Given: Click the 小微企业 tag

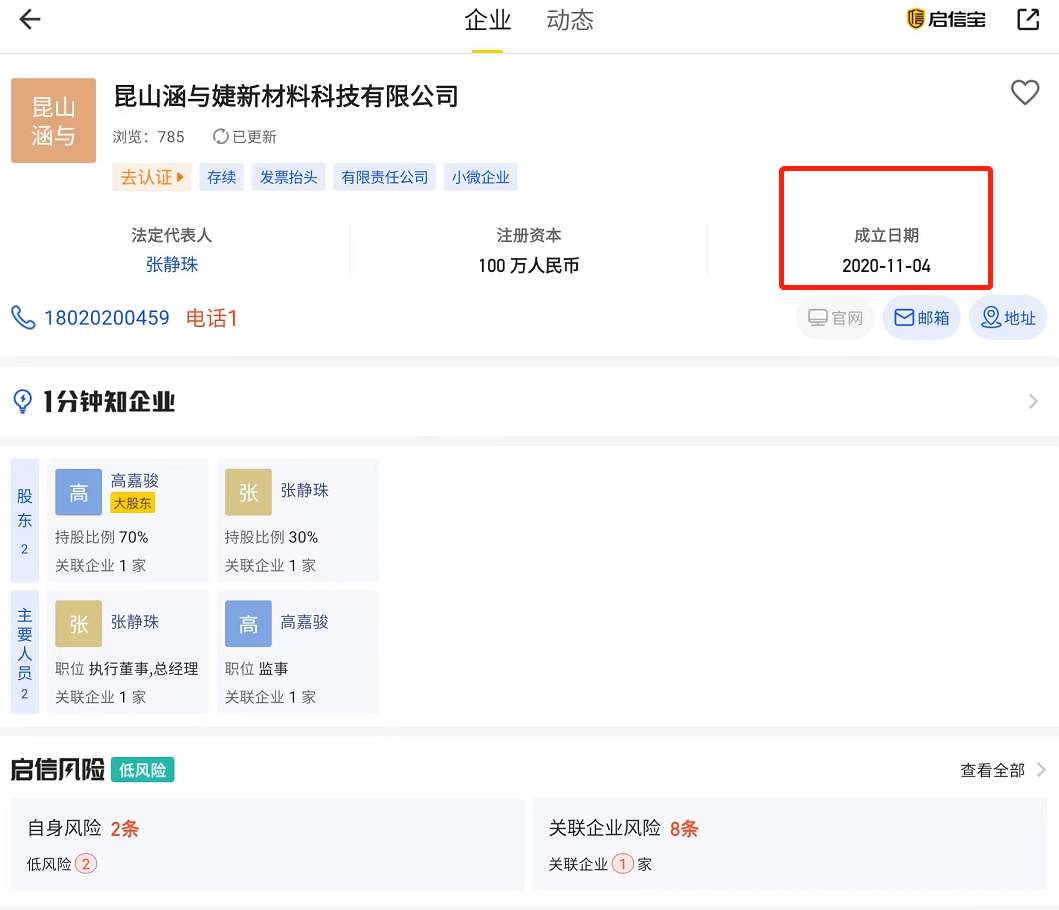Looking at the screenshot, I should (x=480, y=177).
